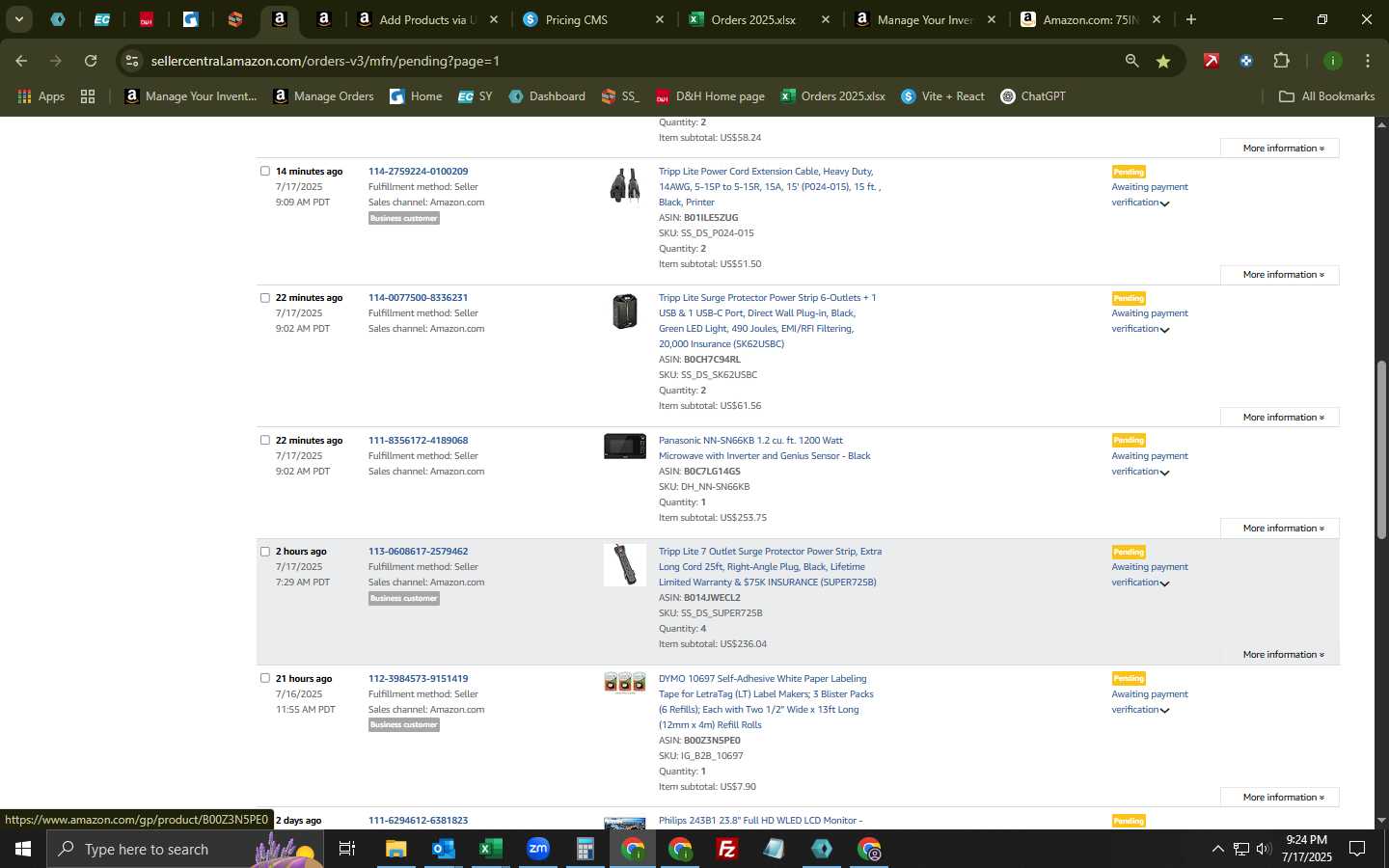
Task: Click the browser back arrow
Action: pos(21,61)
